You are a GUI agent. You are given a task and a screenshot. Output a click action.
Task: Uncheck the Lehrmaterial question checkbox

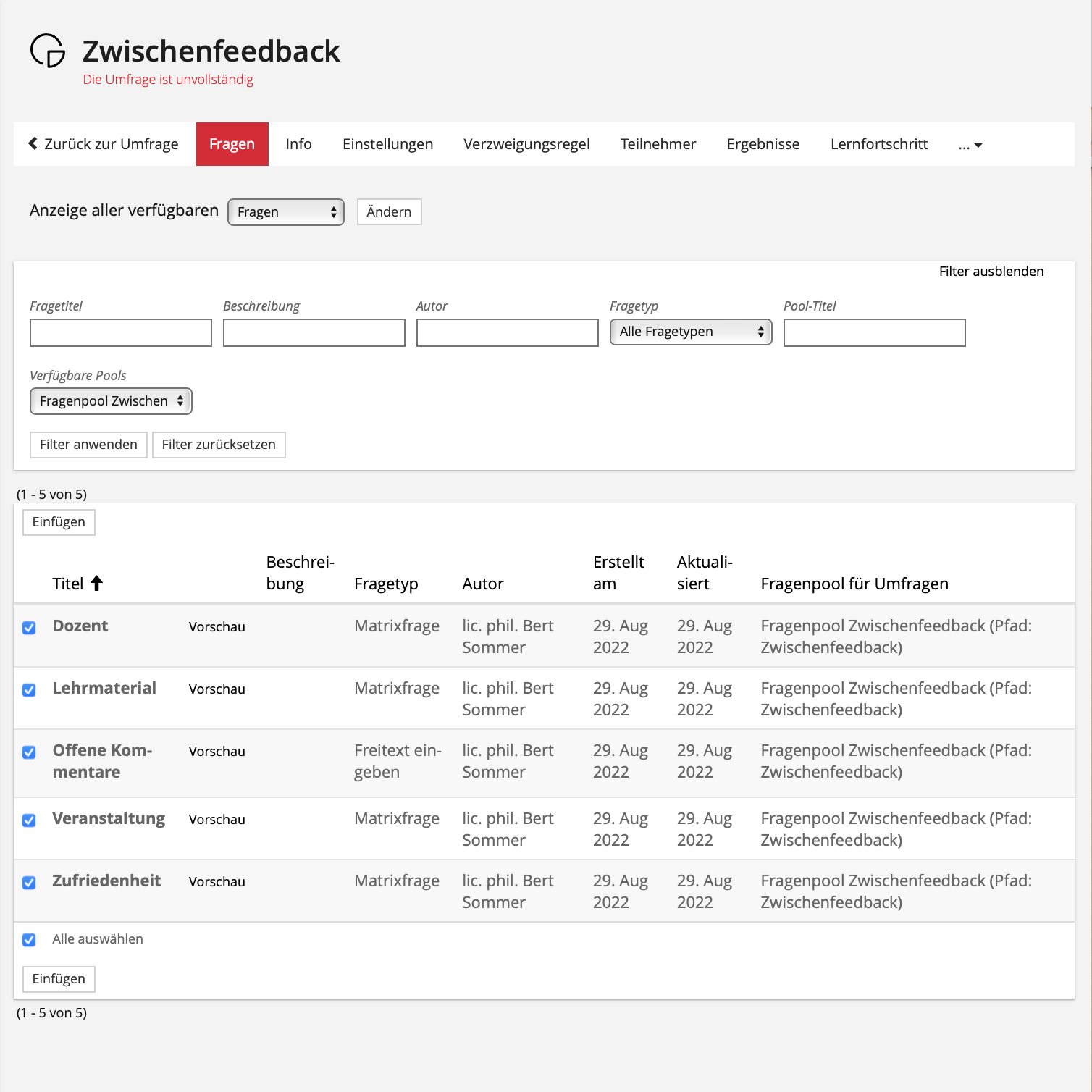pos(29,690)
